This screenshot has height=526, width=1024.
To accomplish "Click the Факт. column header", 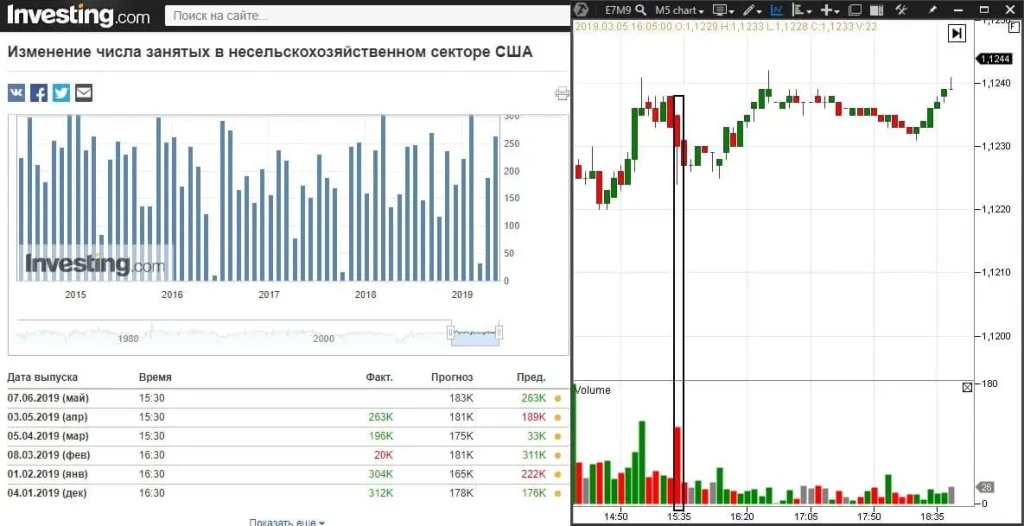I will pos(379,377).
